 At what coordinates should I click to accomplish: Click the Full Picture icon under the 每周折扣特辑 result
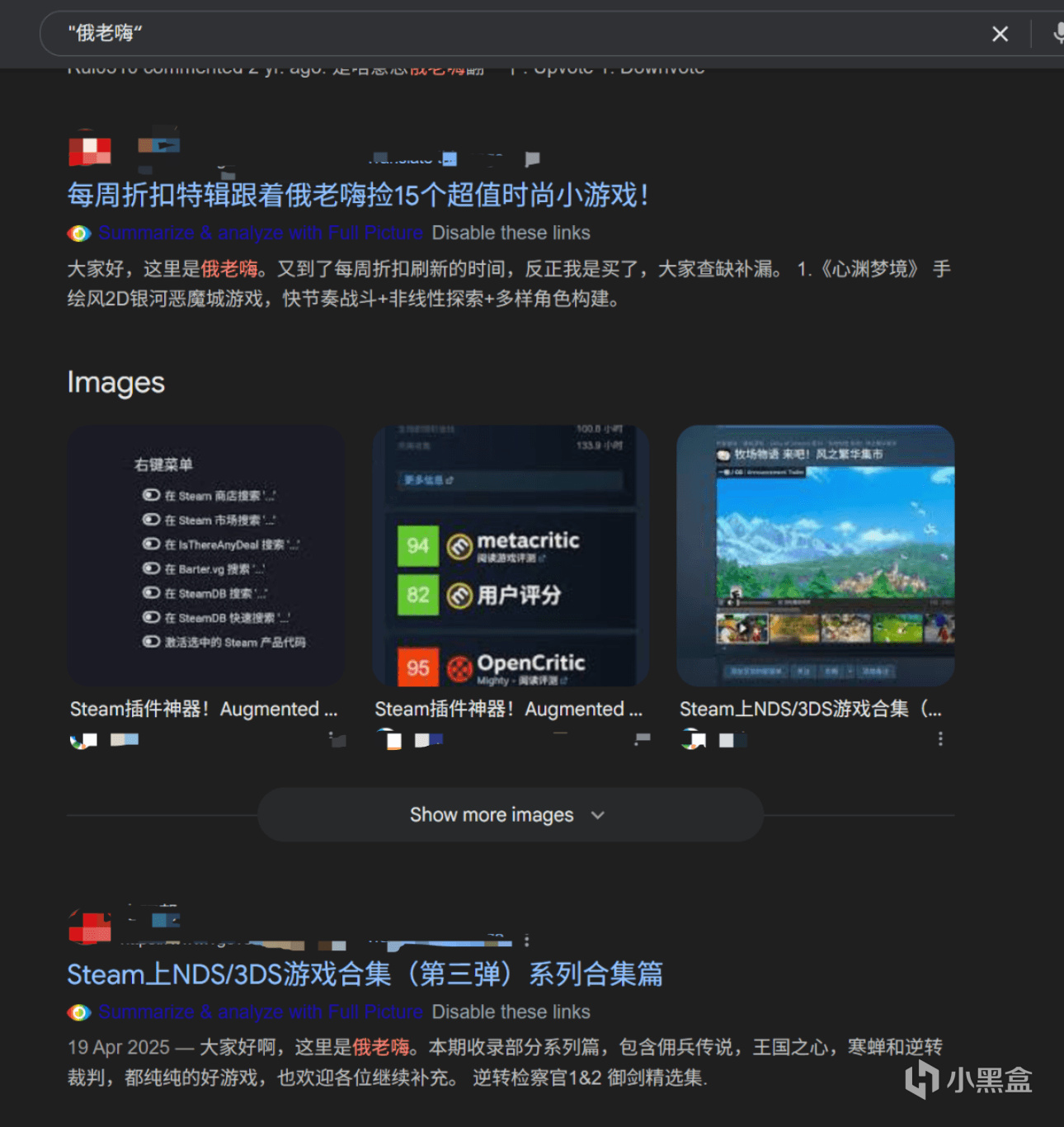click(79, 233)
